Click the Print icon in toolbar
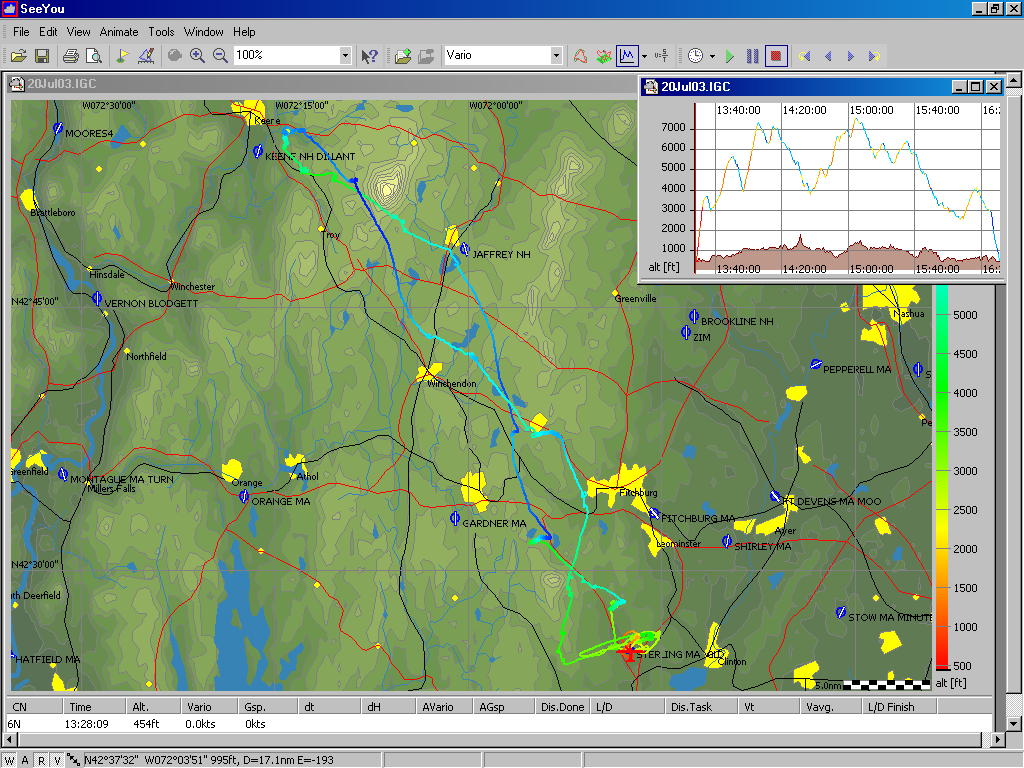 pos(71,56)
